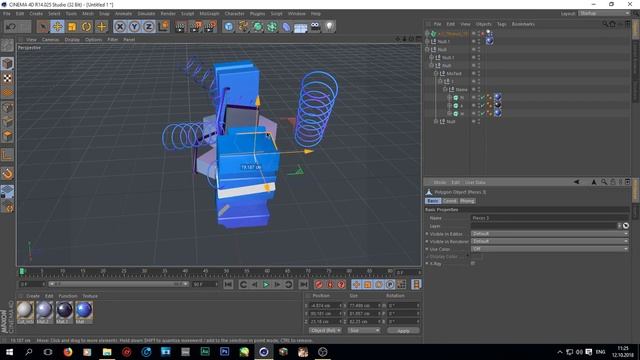Click Record Active Objects red button
Screen dimensions: 640x360
coord(319,284)
